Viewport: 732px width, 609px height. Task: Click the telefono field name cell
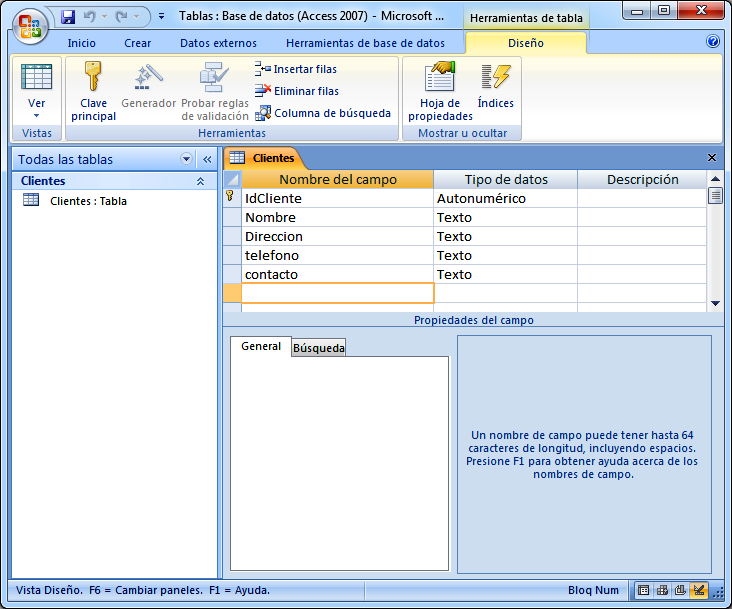[x=338, y=255]
